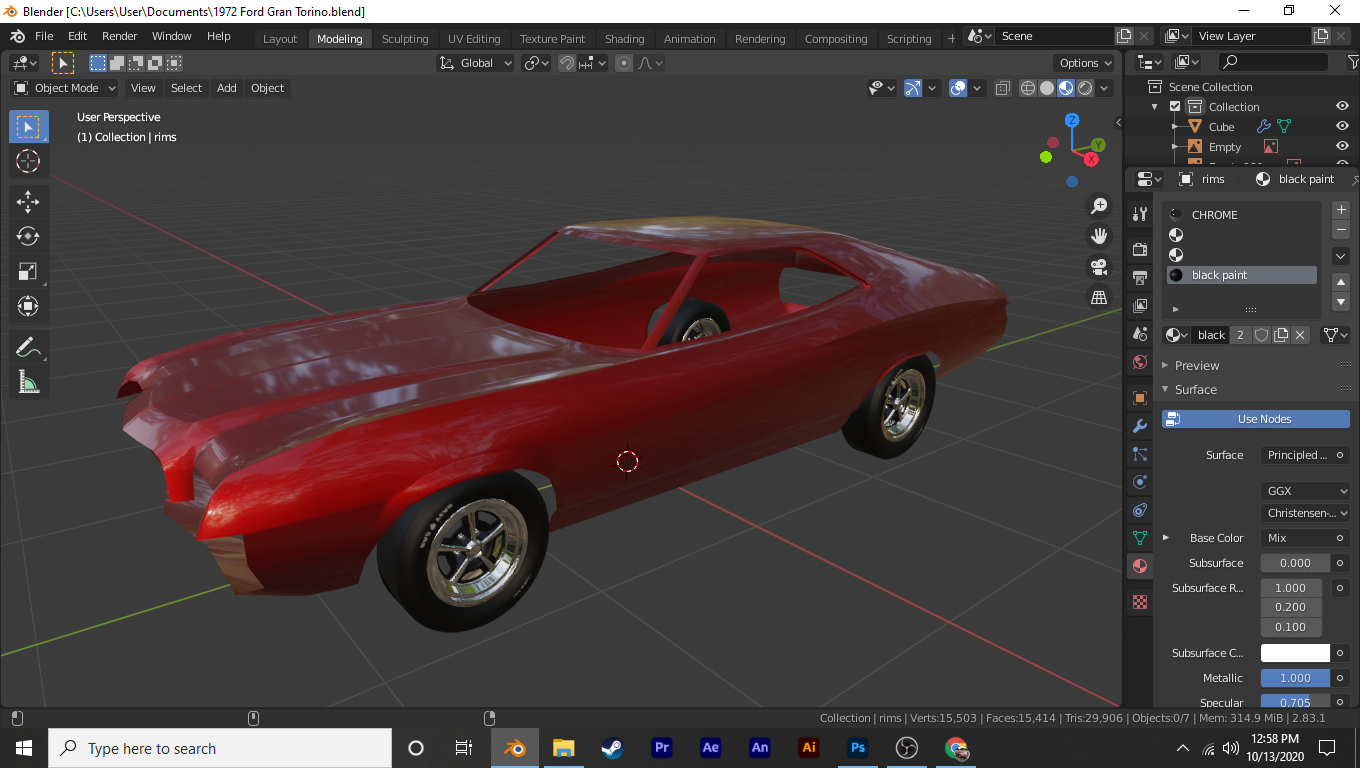Screen dimensions: 1360x768
Task: Toggle X-ray display in the viewport header
Action: [1003, 88]
